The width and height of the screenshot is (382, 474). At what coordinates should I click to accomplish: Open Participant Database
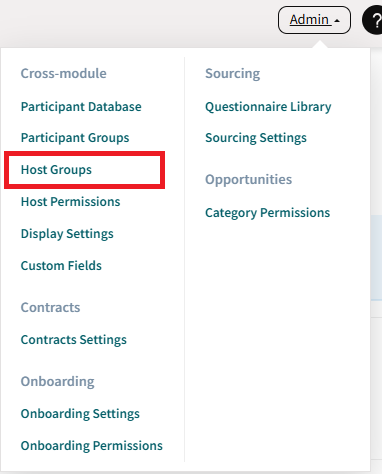coord(81,107)
